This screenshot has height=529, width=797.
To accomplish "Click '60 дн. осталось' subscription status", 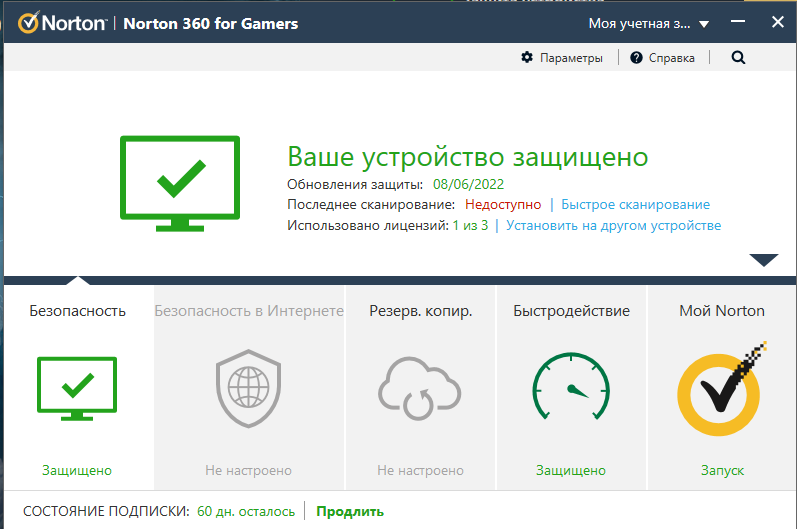I will 246,511.
